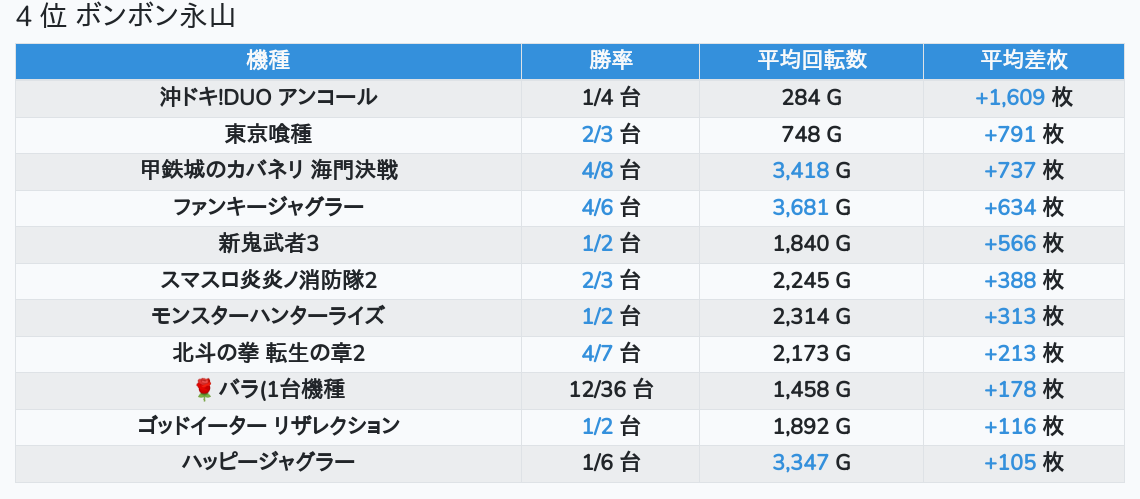The width and height of the screenshot is (1140, 499).
Task: Click the +1,609 average difference value
Action: tap(1010, 98)
